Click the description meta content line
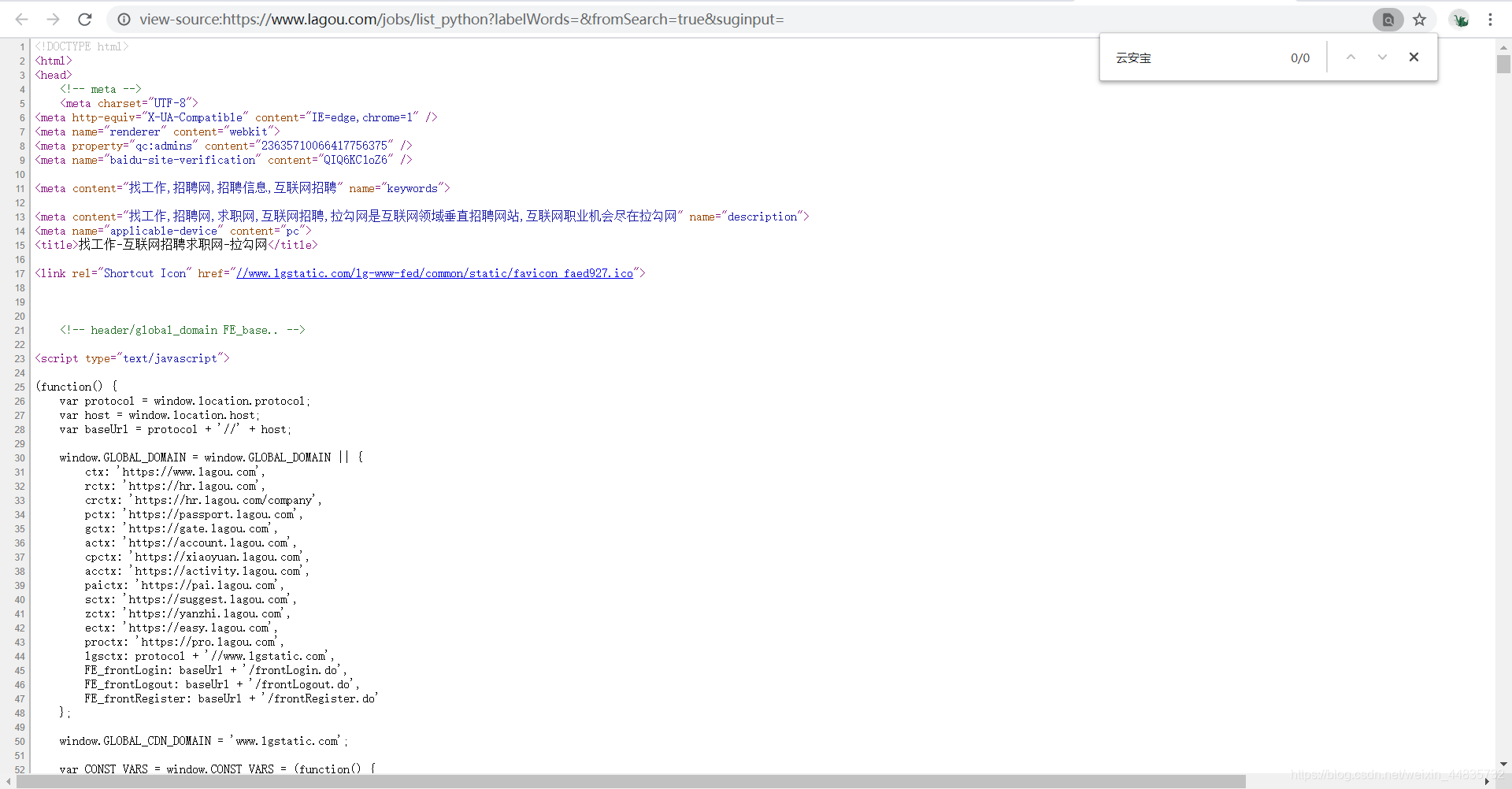Screen dimensions: 1512x789 point(422,217)
